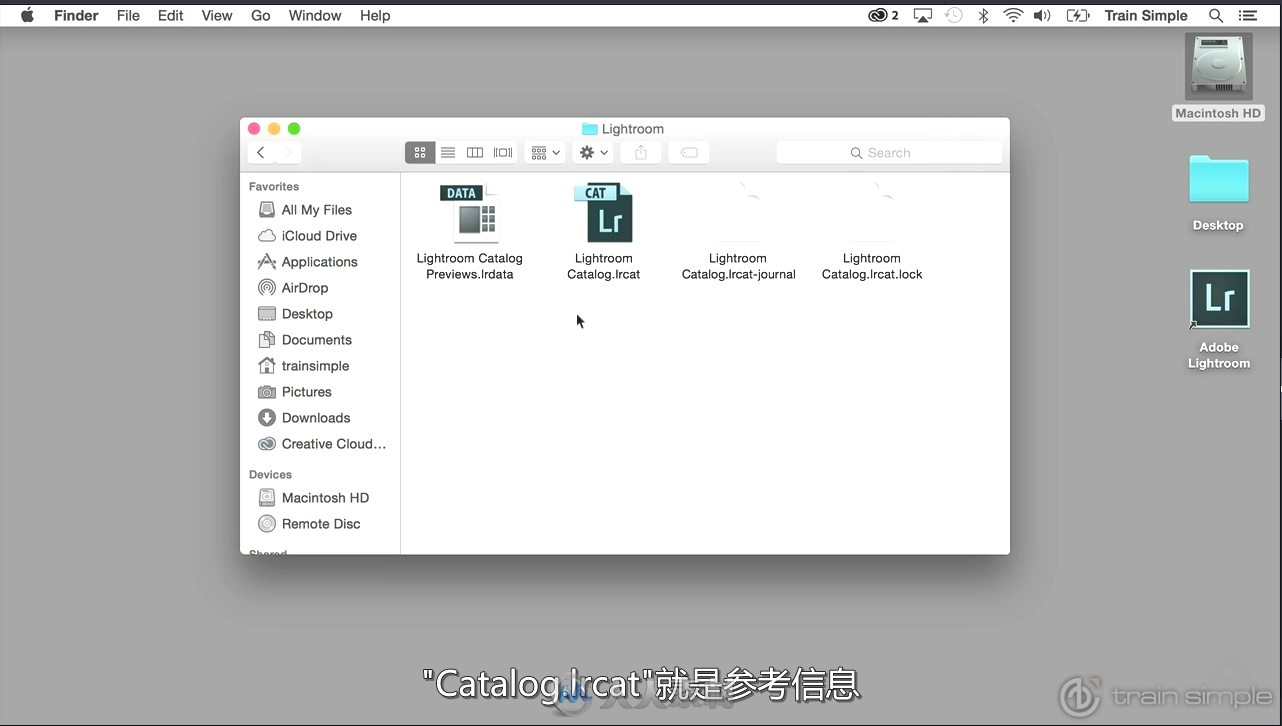Viewport: 1282px width, 726px height.
Task: Open the item arrangement dropdown
Action: pos(545,152)
